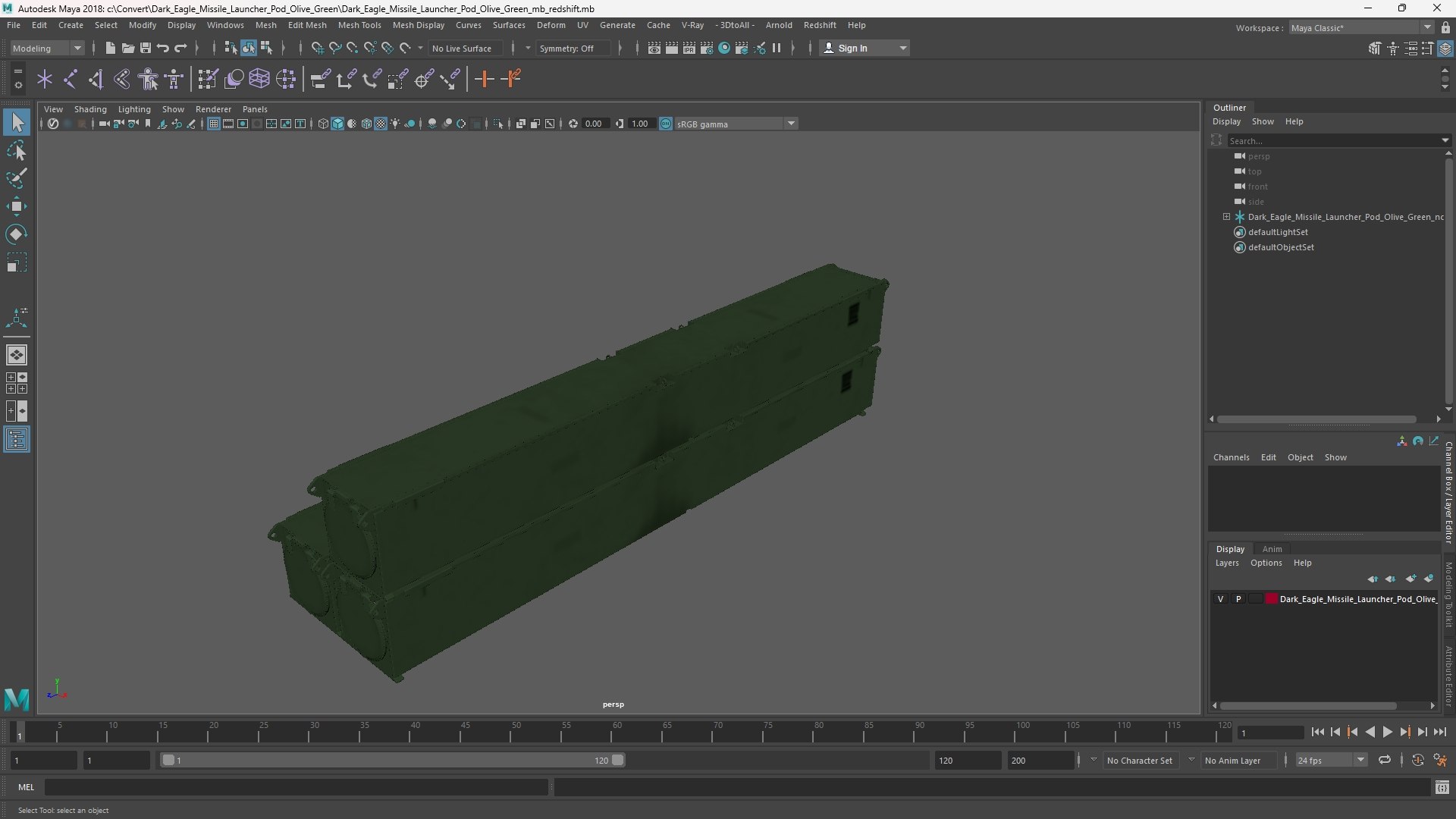
Task: Save the scene with floppy disk icon
Action: (145, 48)
